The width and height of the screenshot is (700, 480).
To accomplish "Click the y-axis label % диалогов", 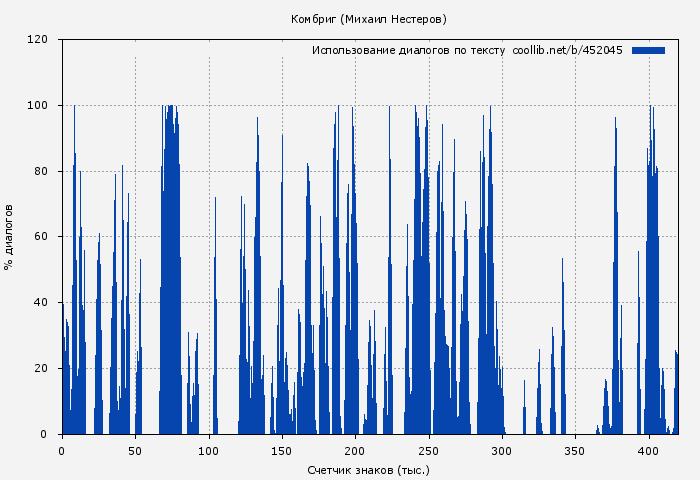I will click(9, 237).
